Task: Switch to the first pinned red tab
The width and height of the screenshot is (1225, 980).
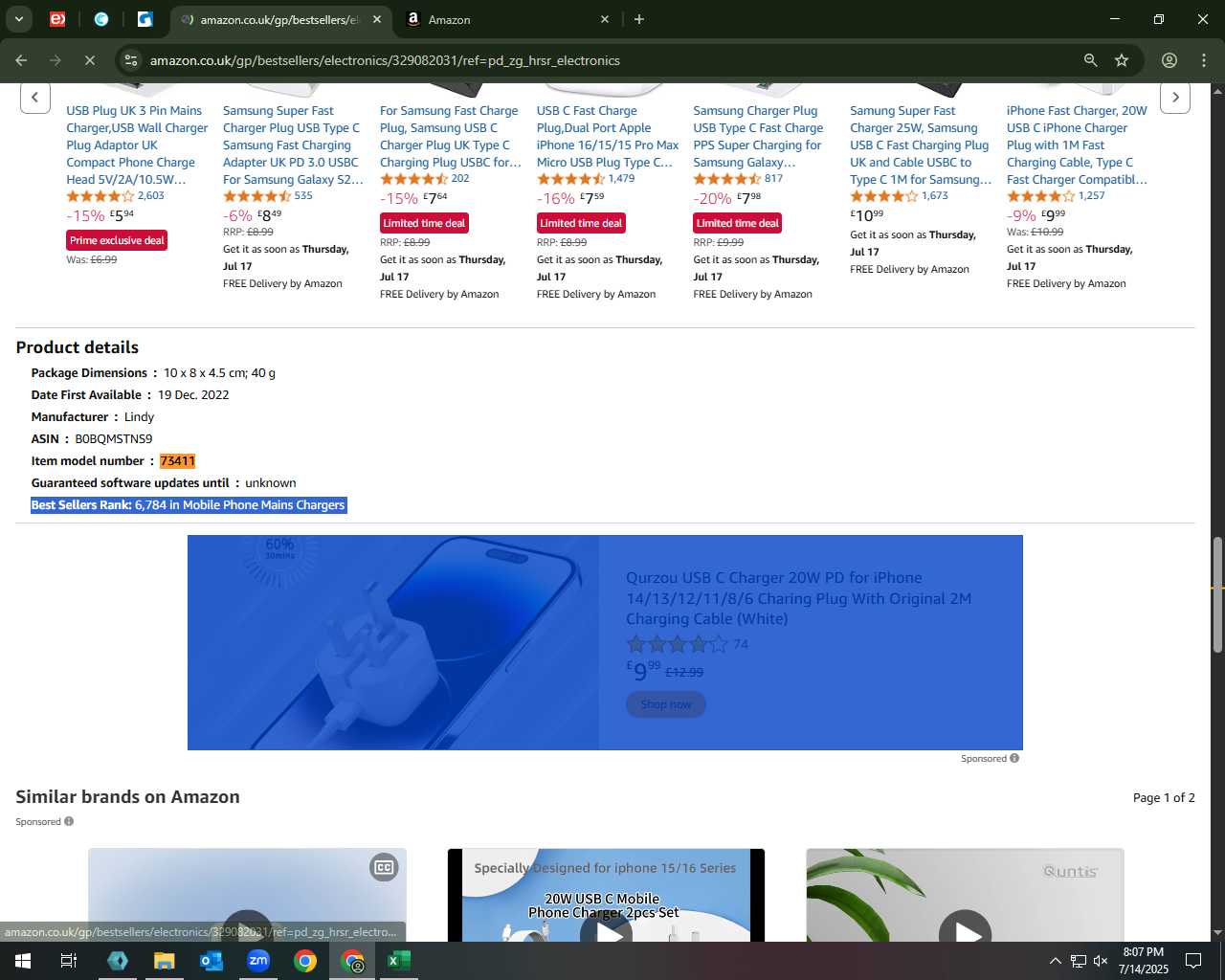Action: (57, 19)
